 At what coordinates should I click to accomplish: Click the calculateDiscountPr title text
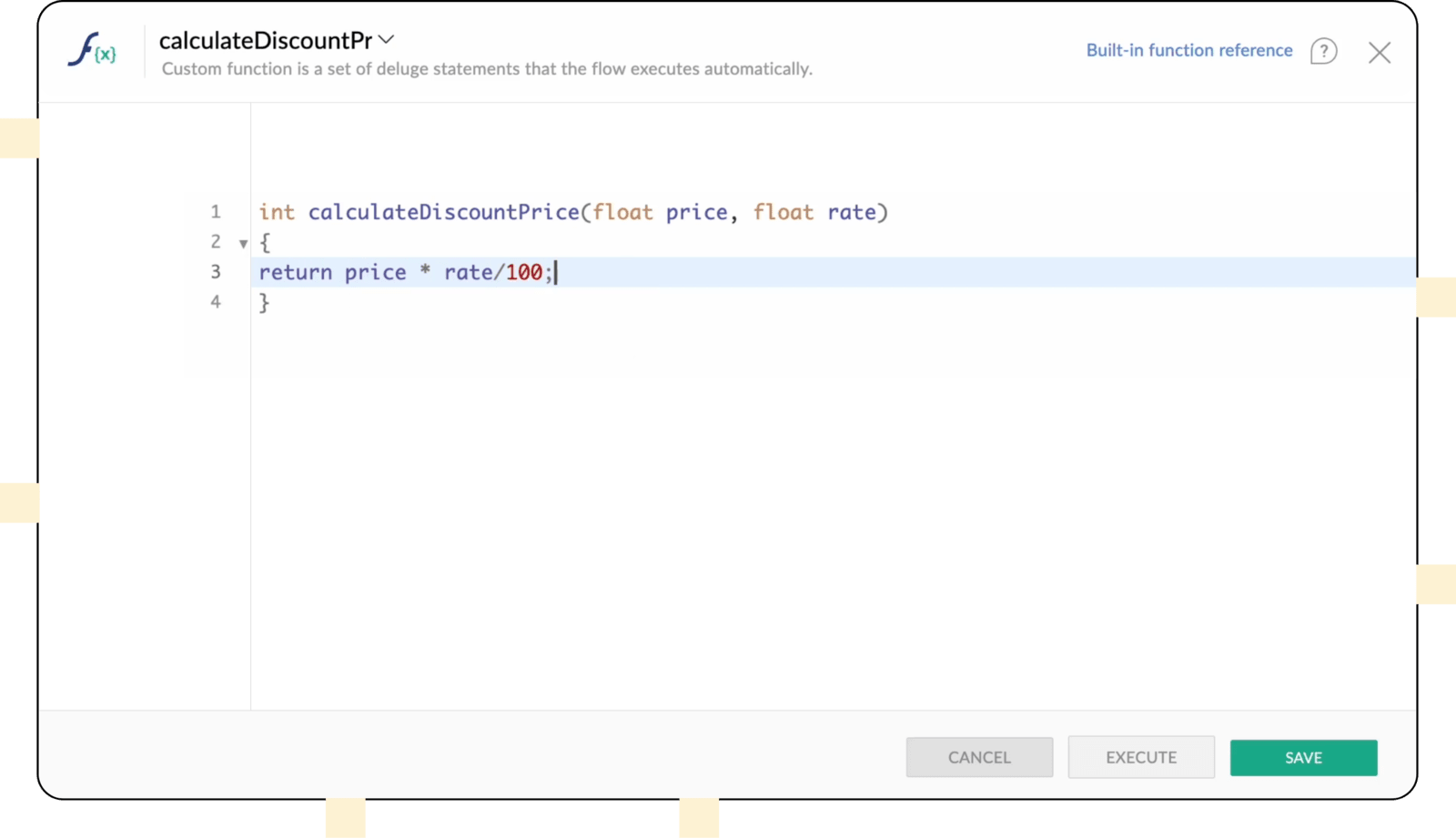(x=265, y=40)
